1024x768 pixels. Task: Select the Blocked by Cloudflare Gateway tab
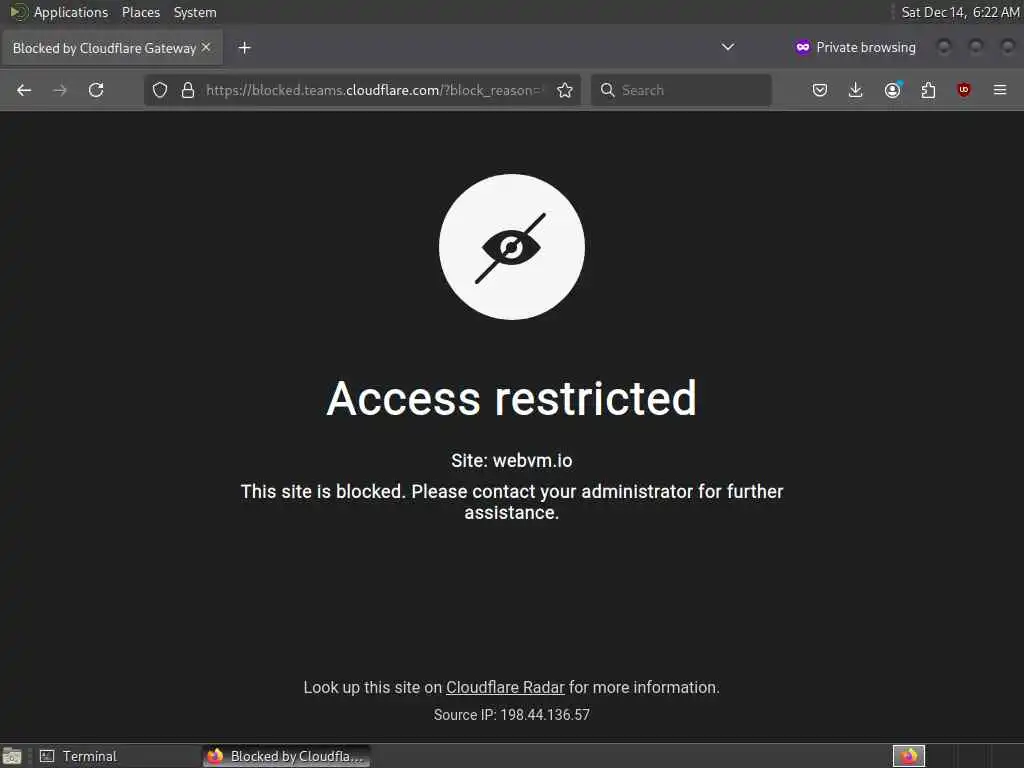pyautogui.click(x=104, y=48)
